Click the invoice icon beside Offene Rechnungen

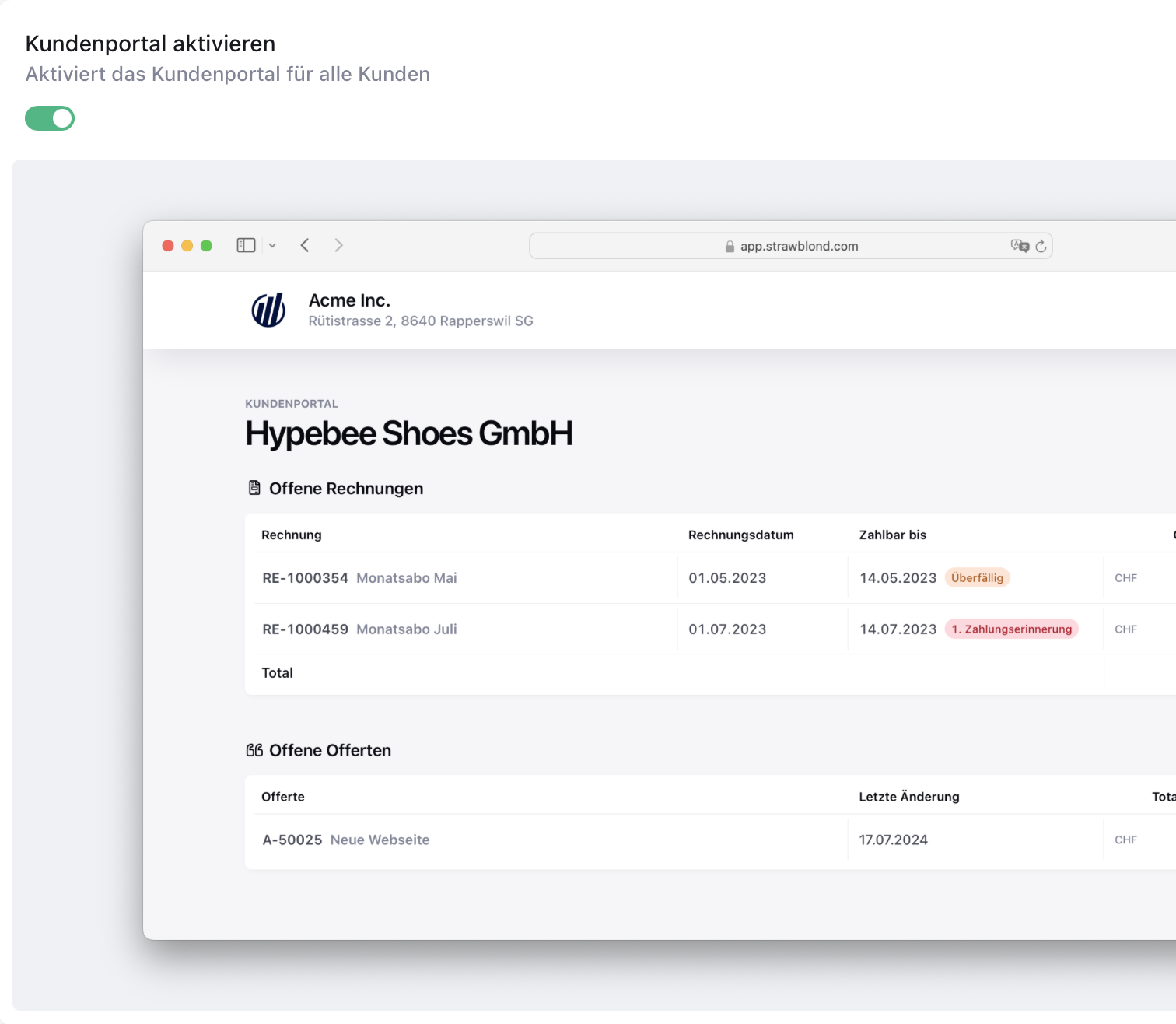254,488
